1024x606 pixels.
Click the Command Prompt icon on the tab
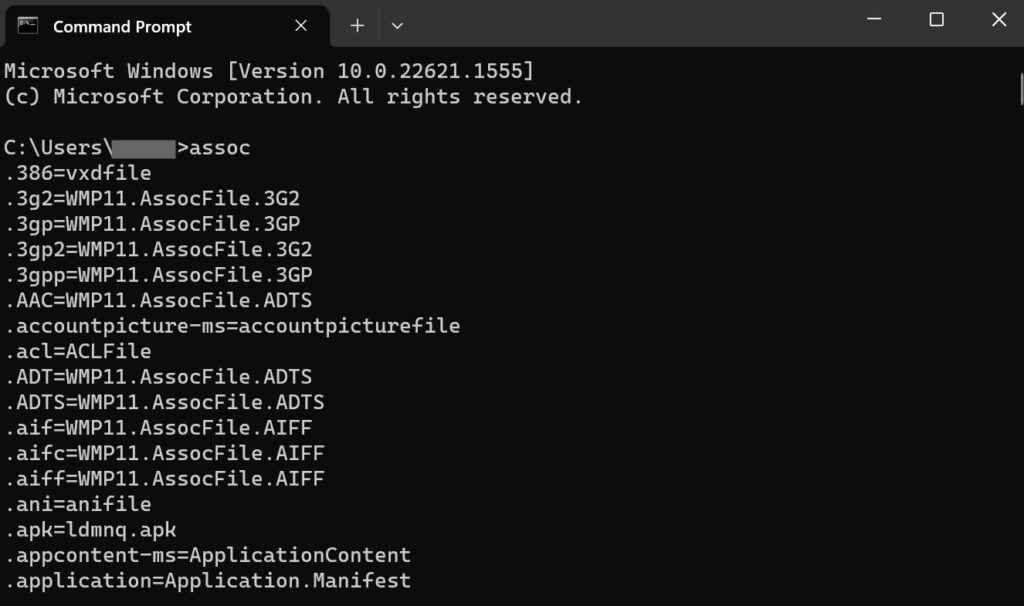coord(27,25)
